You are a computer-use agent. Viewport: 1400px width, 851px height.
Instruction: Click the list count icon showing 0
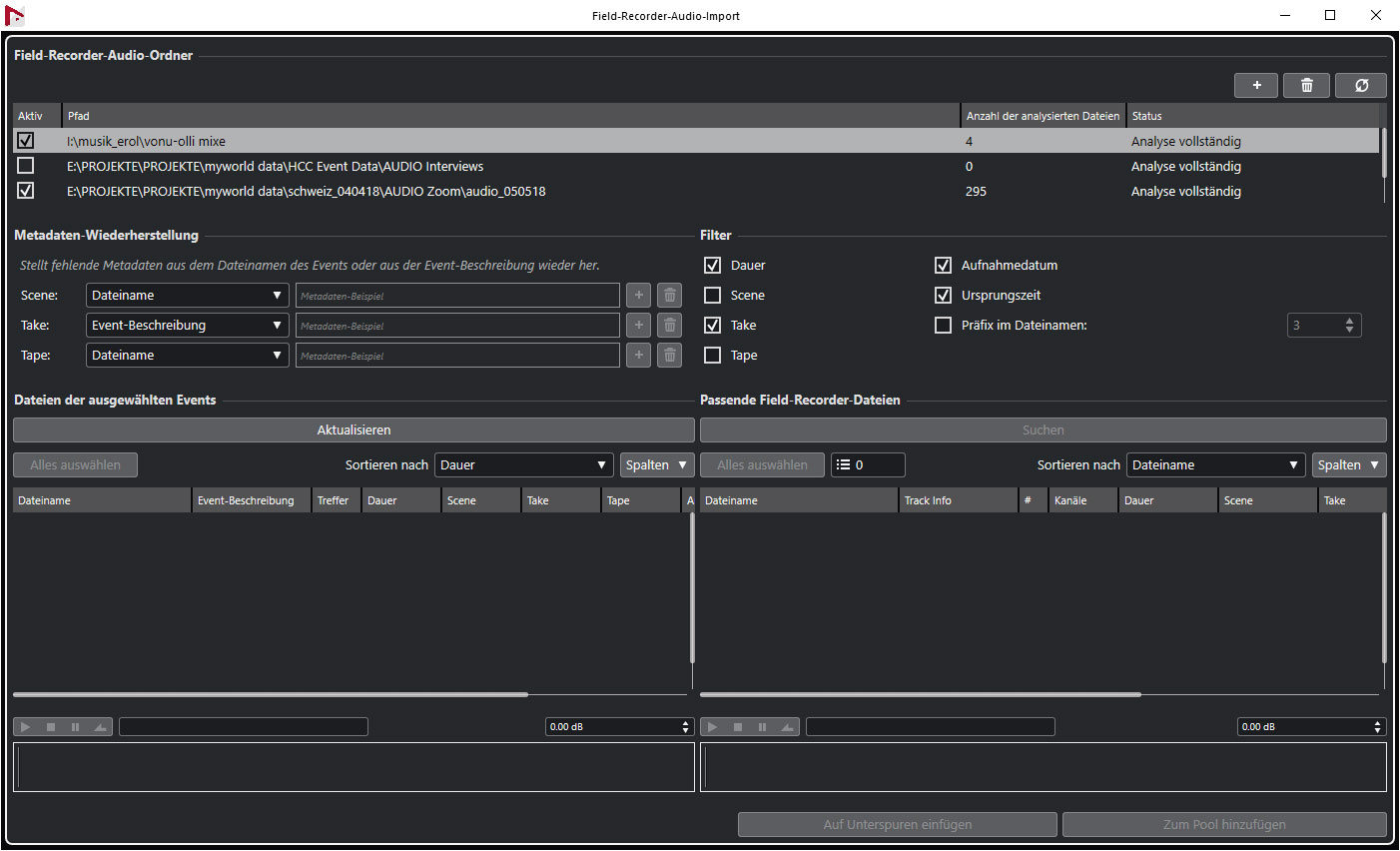point(844,465)
